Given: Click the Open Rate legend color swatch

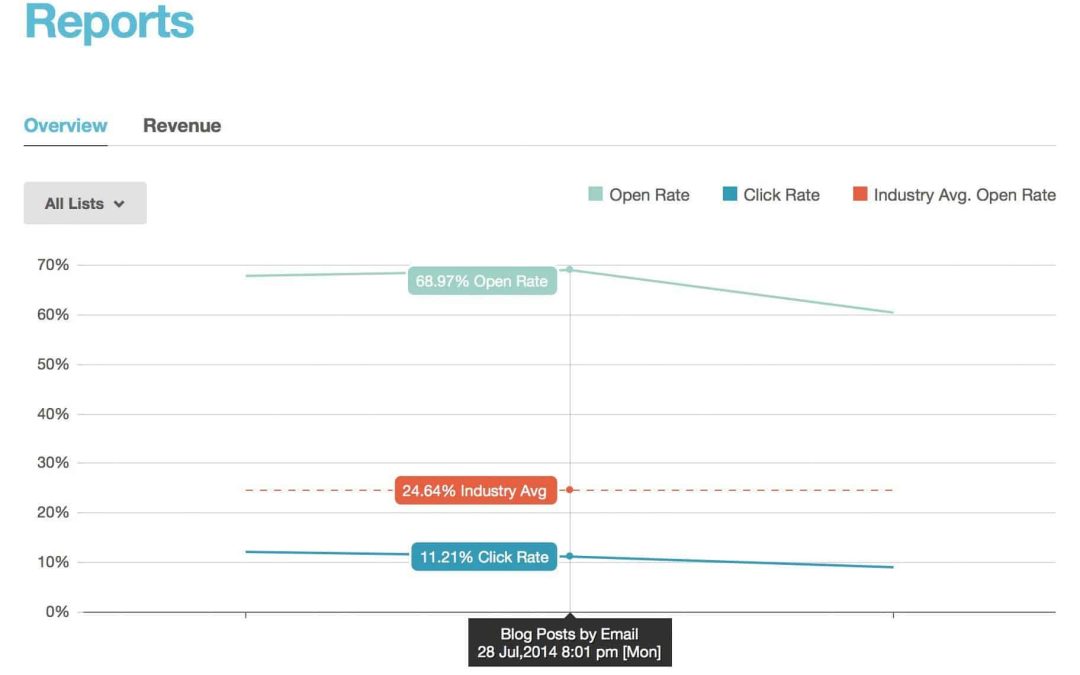Looking at the screenshot, I should pyautogui.click(x=595, y=195).
